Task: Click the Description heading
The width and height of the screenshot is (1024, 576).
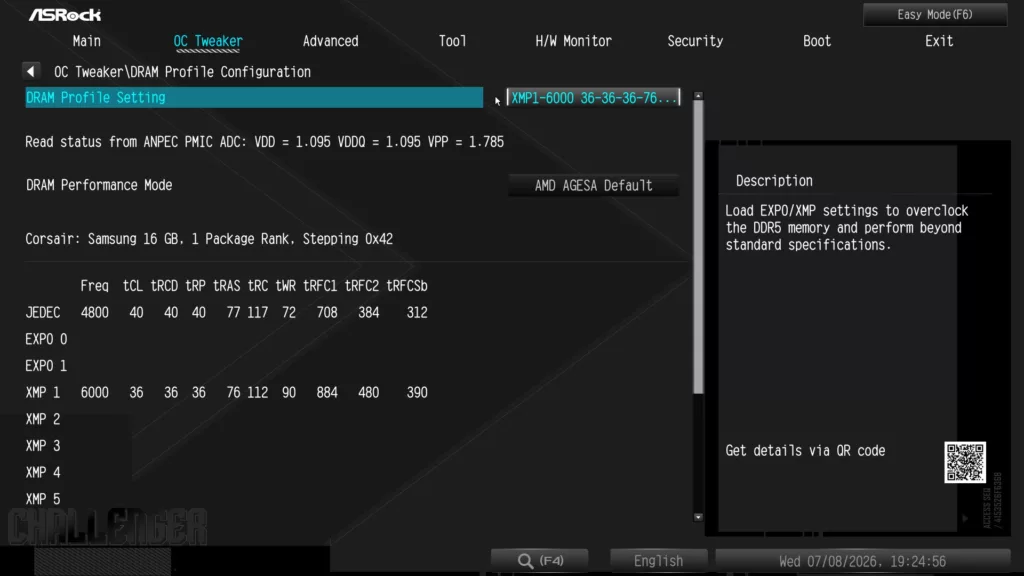Action: (x=775, y=181)
